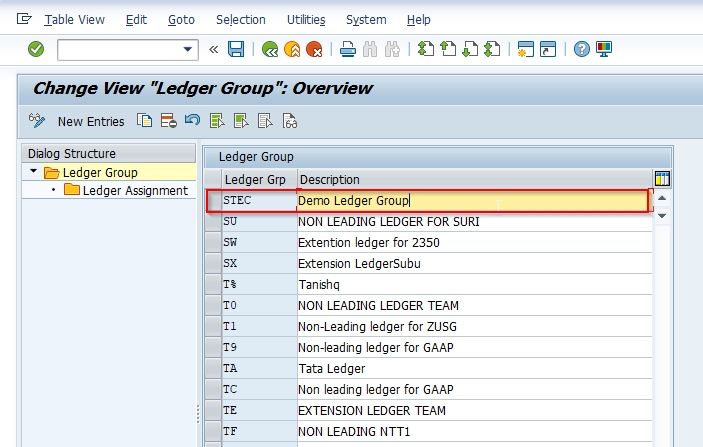Screen dimensions: 703x447
Task: Open the System menu
Action: [x=366, y=20]
